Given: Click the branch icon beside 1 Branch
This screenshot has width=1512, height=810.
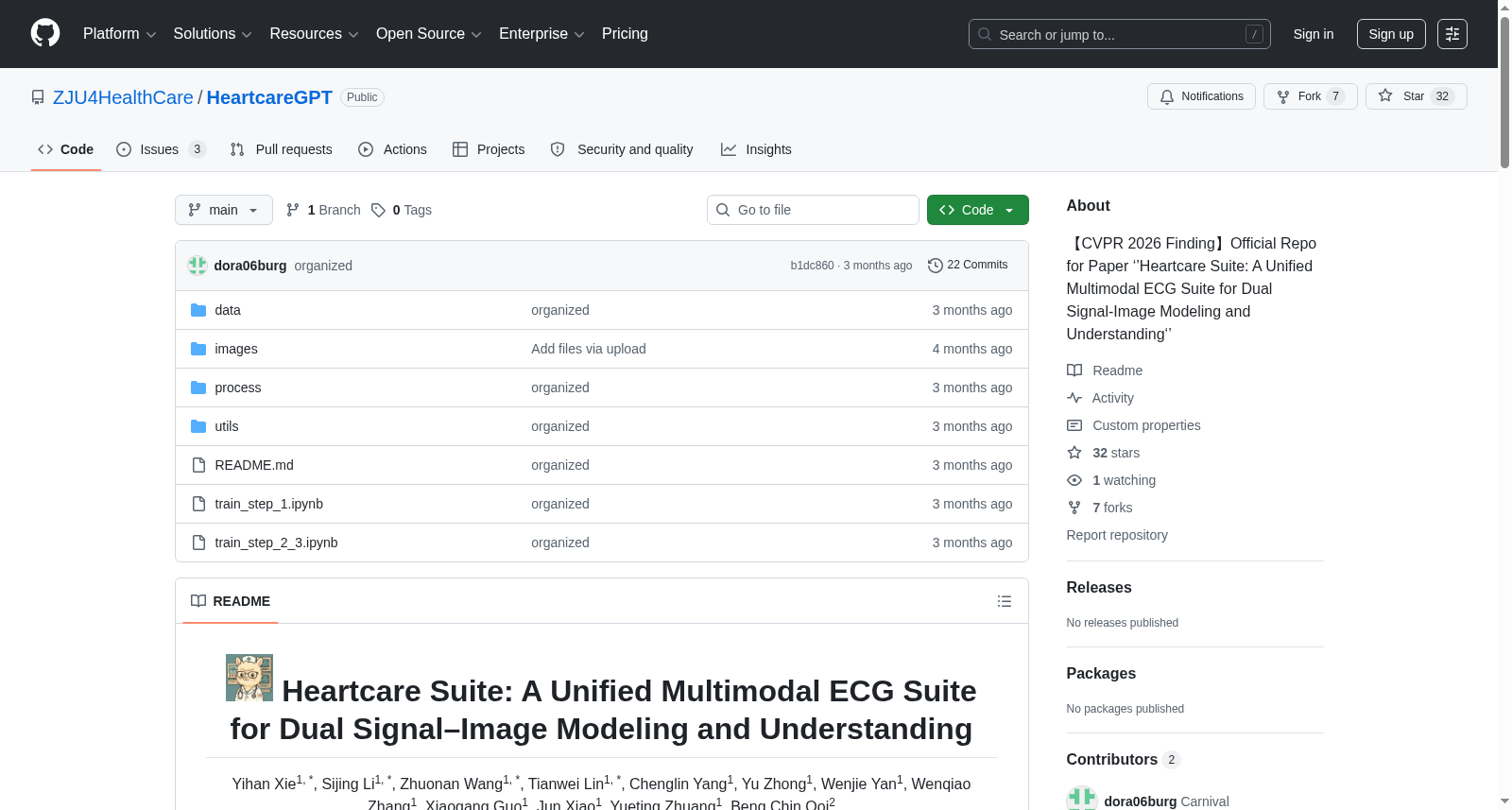Looking at the screenshot, I should click(293, 210).
